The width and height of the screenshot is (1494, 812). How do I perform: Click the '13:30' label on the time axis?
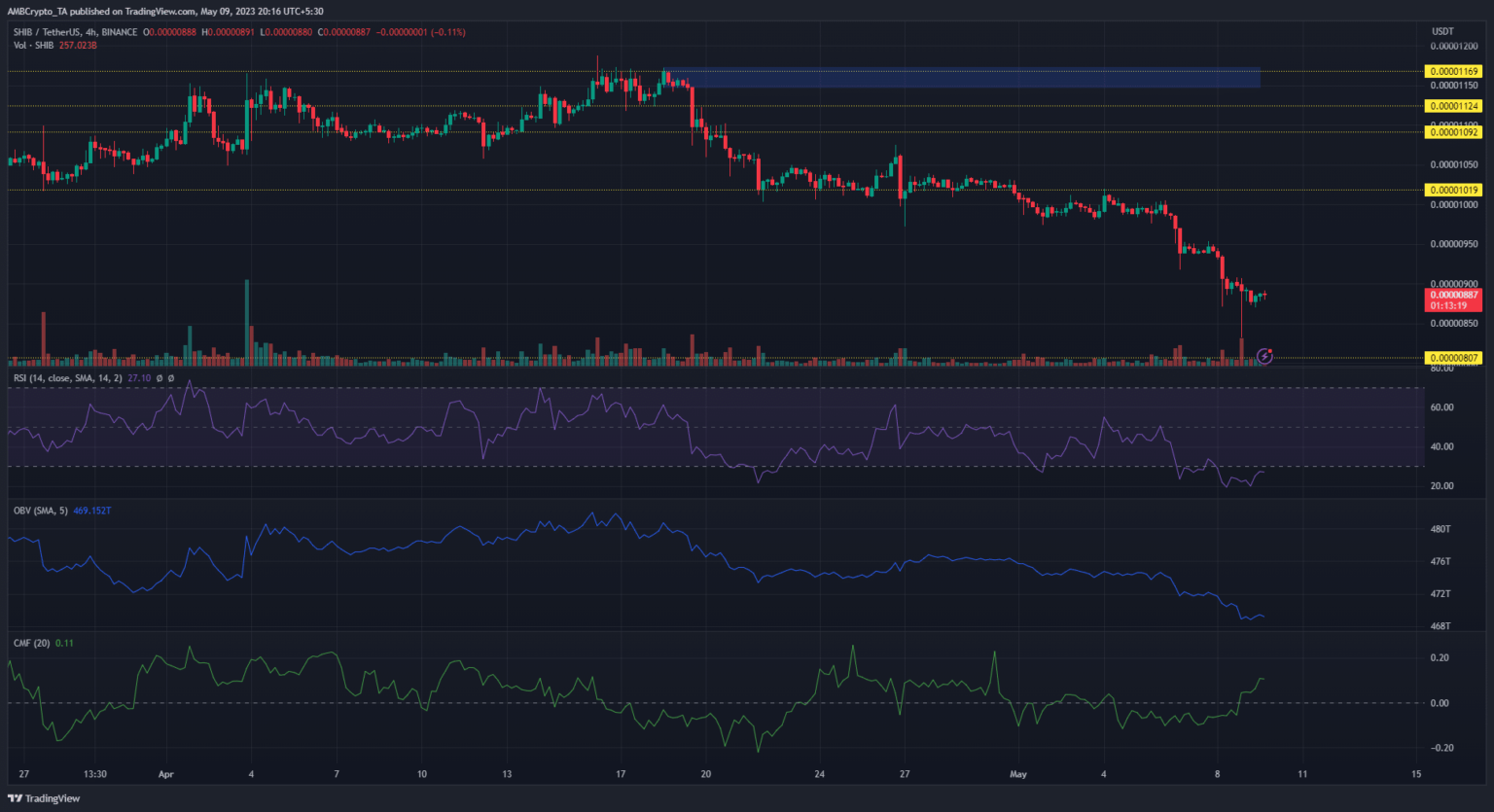pyautogui.click(x=94, y=775)
